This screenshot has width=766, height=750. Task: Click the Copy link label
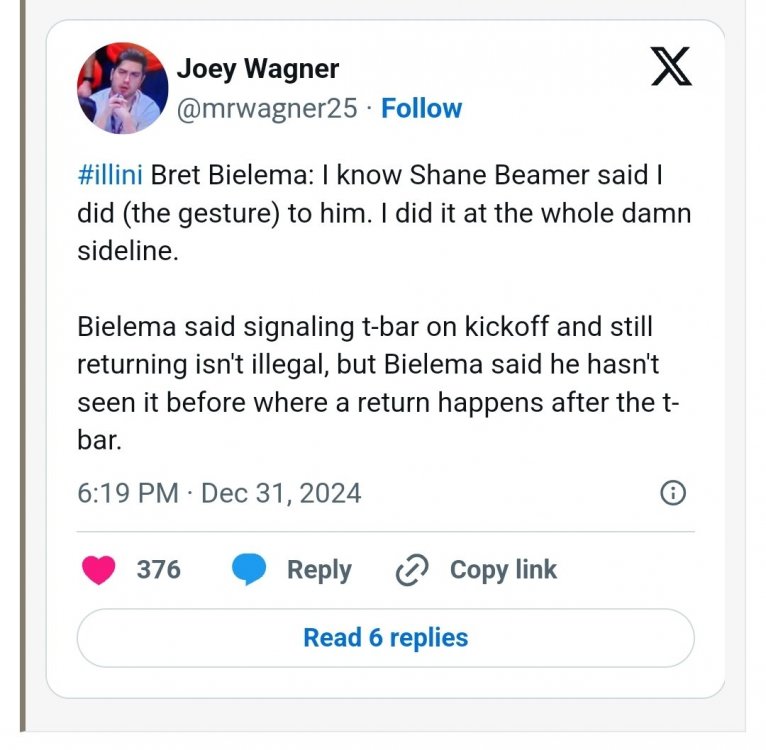(x=503, y=570)
